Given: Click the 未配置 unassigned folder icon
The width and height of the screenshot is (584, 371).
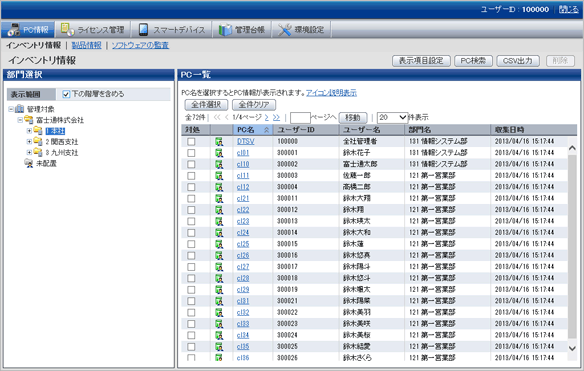Looking at the screenshot, I should (28, 163).
